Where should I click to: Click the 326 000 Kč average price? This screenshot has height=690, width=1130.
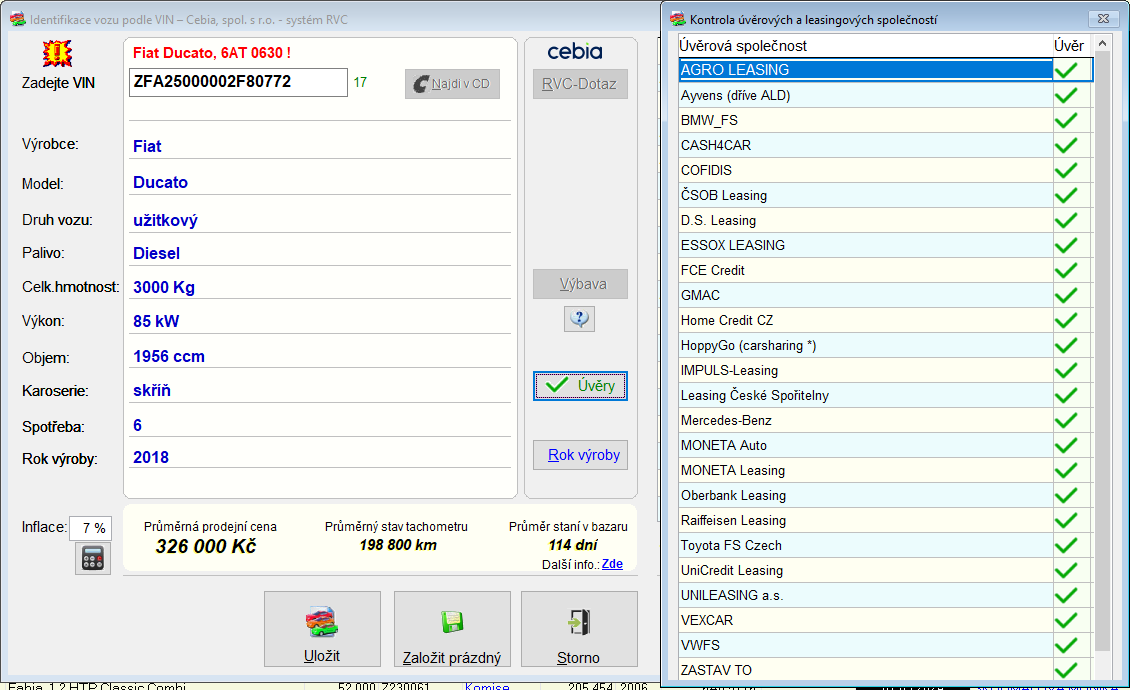coord(206,547)
